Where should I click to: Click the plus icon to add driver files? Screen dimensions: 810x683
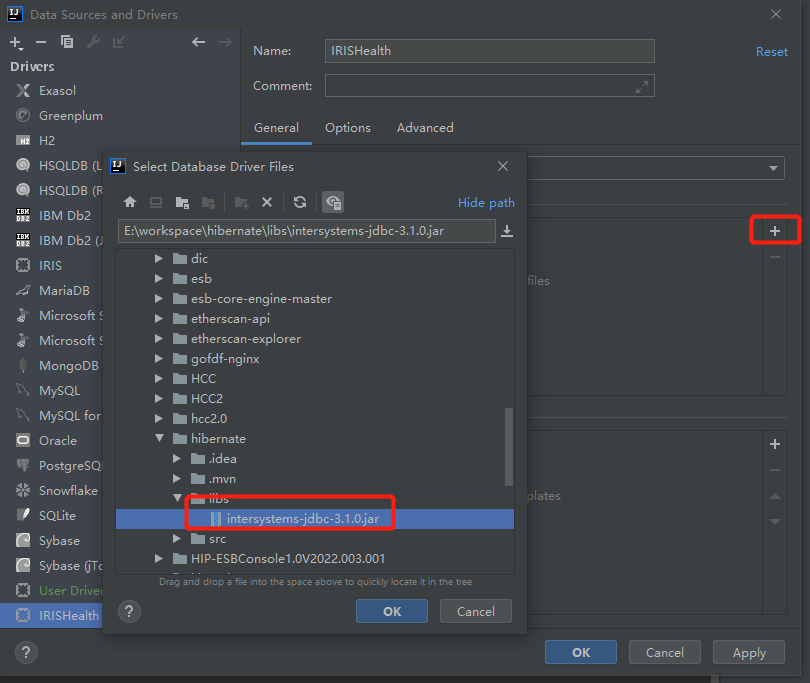(775, 231)
